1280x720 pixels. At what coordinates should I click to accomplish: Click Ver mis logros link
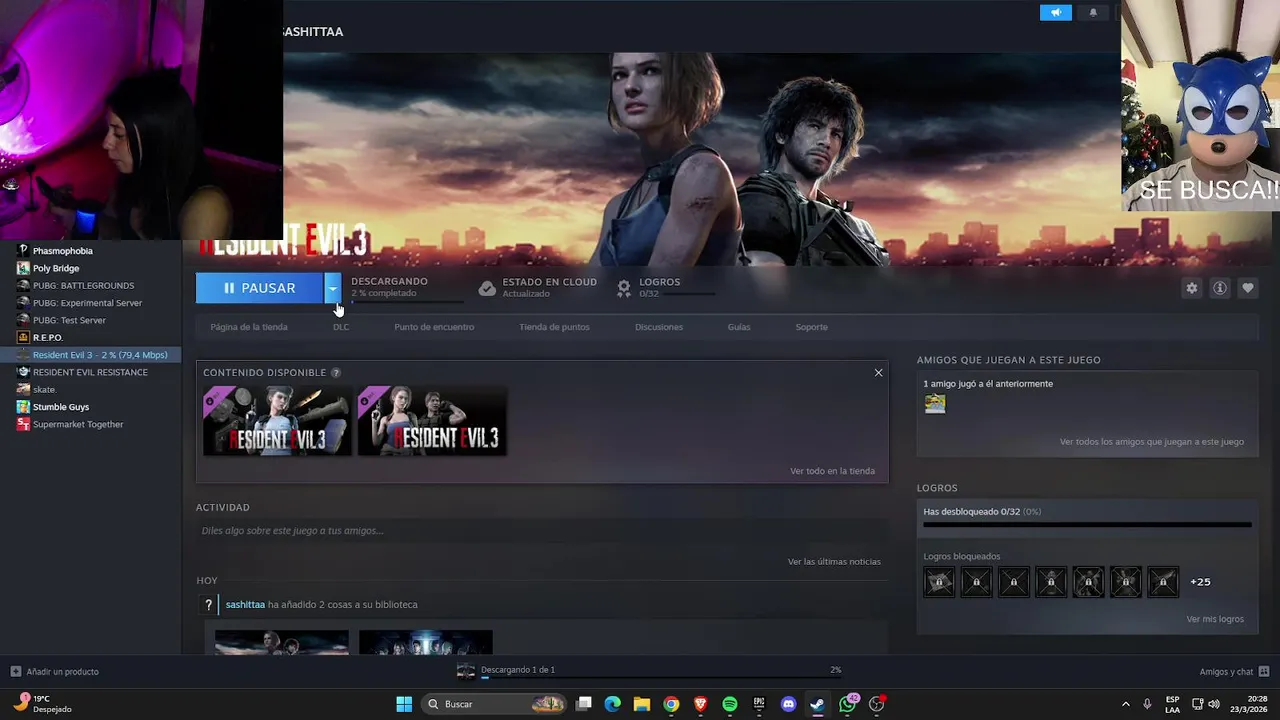click(1215, 619)
